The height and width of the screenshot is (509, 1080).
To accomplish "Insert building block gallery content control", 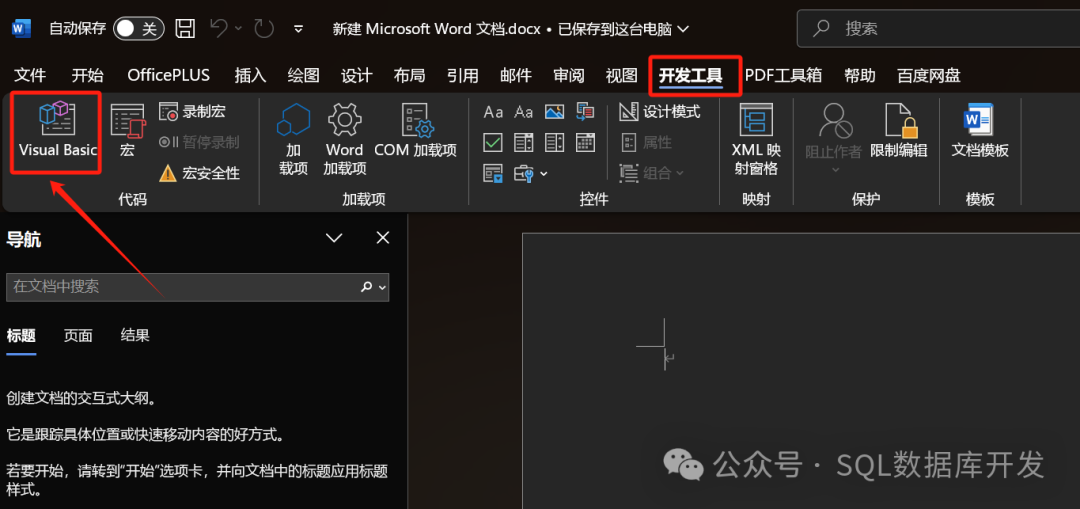I will coord(585,112).
